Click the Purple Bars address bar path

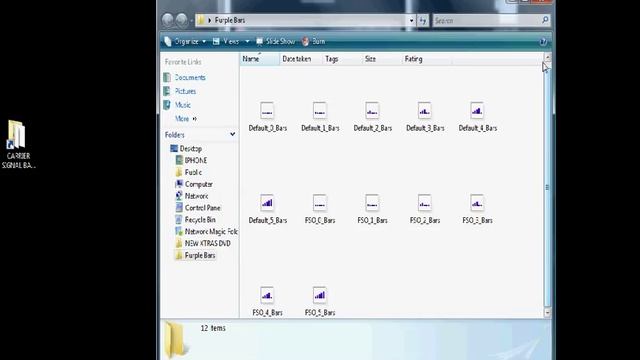[x=230, y=20]
